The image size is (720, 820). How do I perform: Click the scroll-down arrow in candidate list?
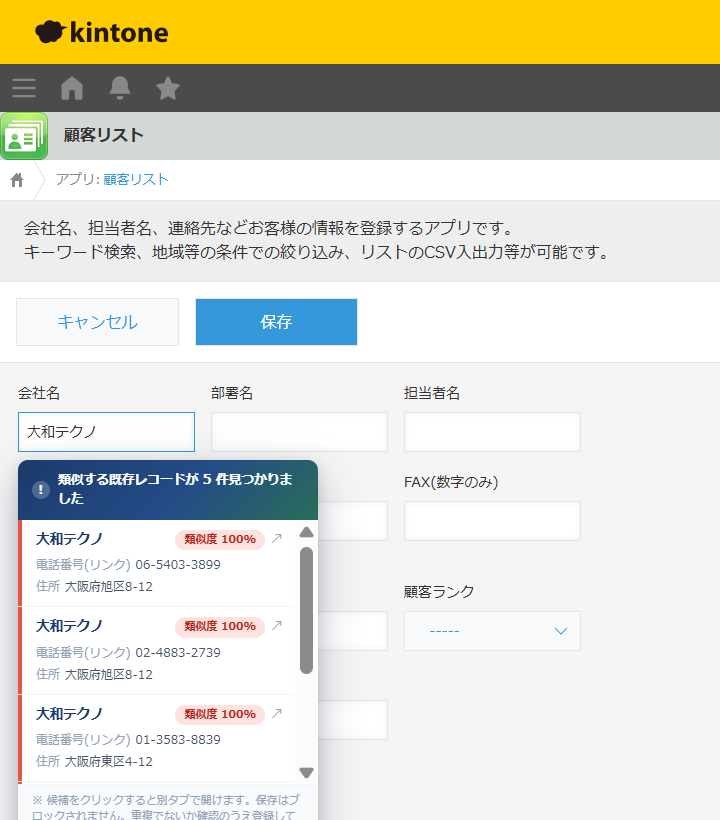(306, 772)
